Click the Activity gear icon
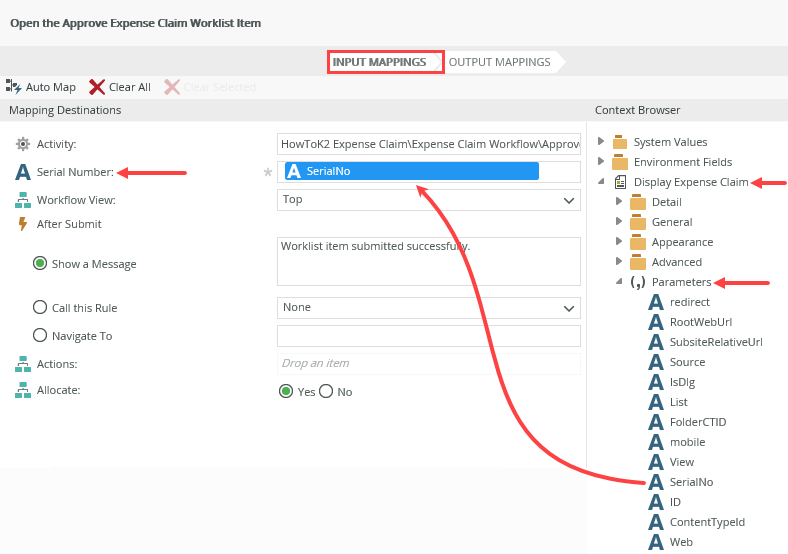The width and height of the screenshot is (788, 554). coord(23,144)
